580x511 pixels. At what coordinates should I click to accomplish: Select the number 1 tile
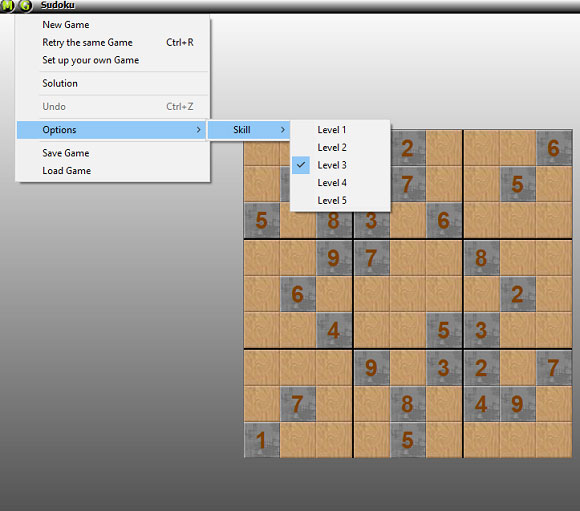coord(262,440)
